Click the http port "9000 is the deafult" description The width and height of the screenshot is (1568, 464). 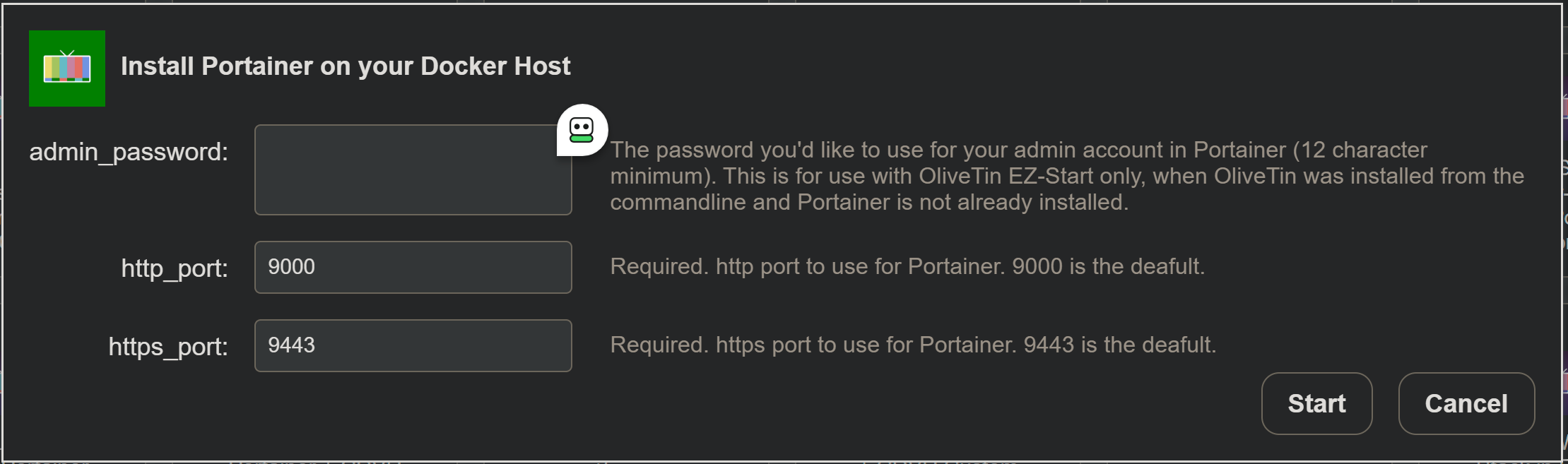click(x=907, y=266)
